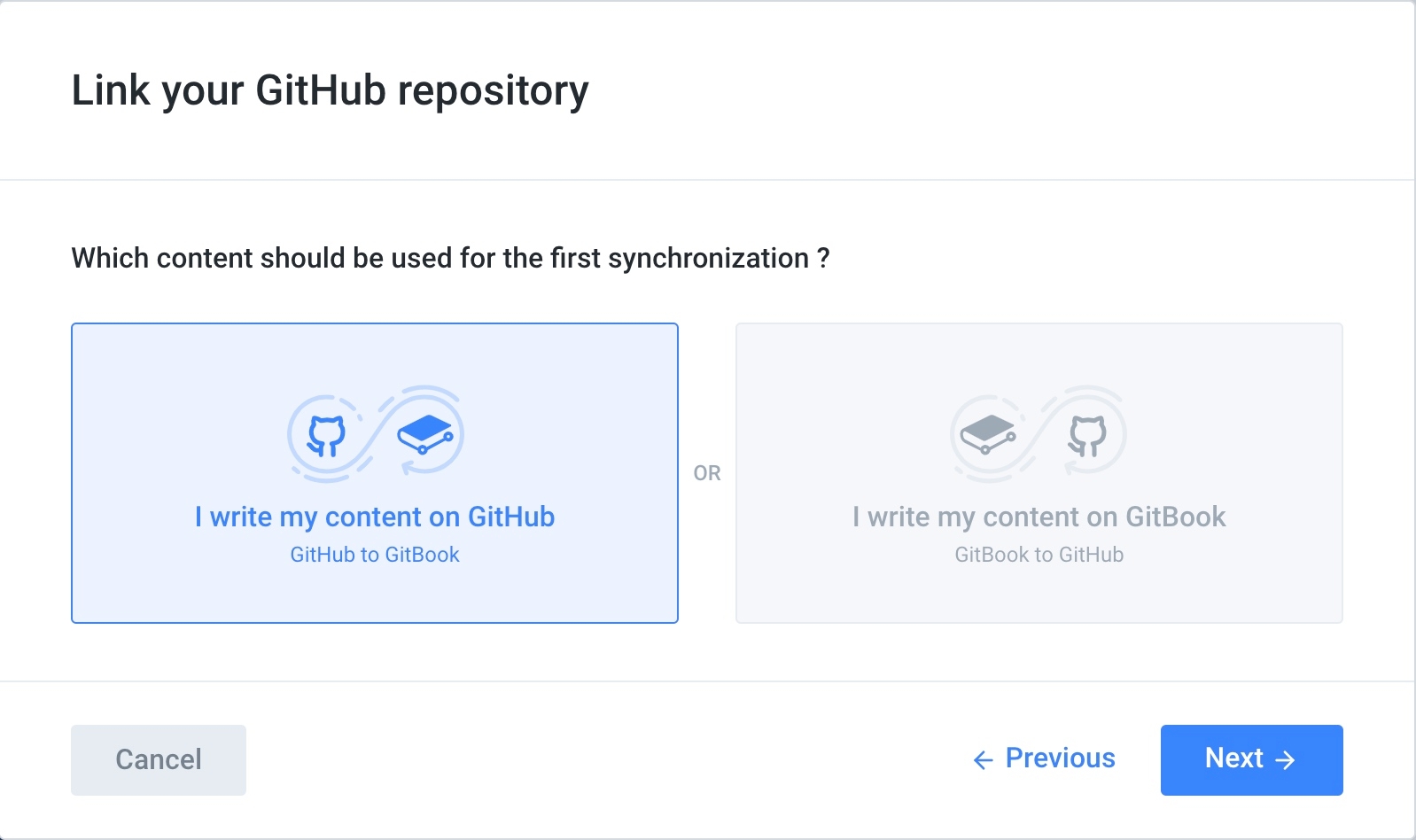Screen dimensions: 1416x840
Task: Click the blue GitHub octocat icon
Action: 326,435
